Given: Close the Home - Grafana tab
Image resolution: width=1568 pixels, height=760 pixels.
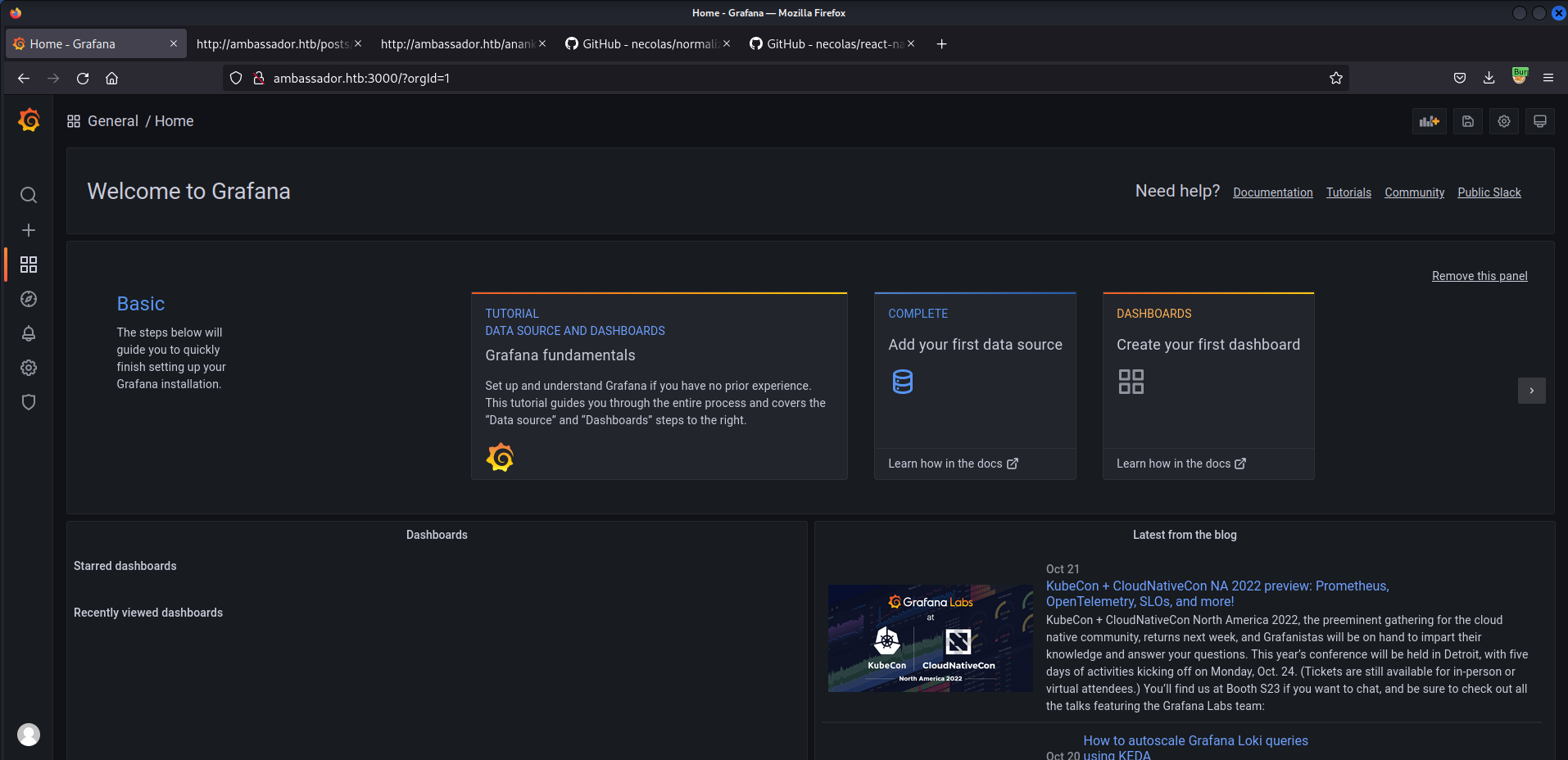Looking at the screenshot, I should coord(174,43).
